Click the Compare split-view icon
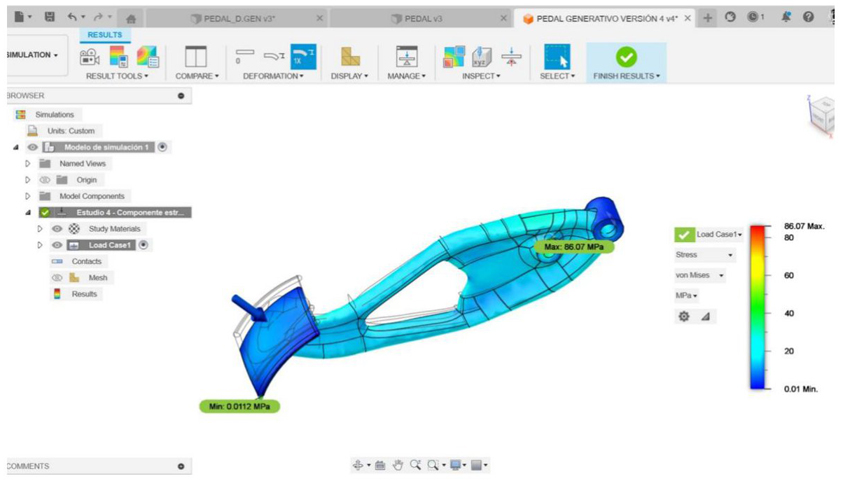Screen dimensions: 843x488 [x=196, y=56]
